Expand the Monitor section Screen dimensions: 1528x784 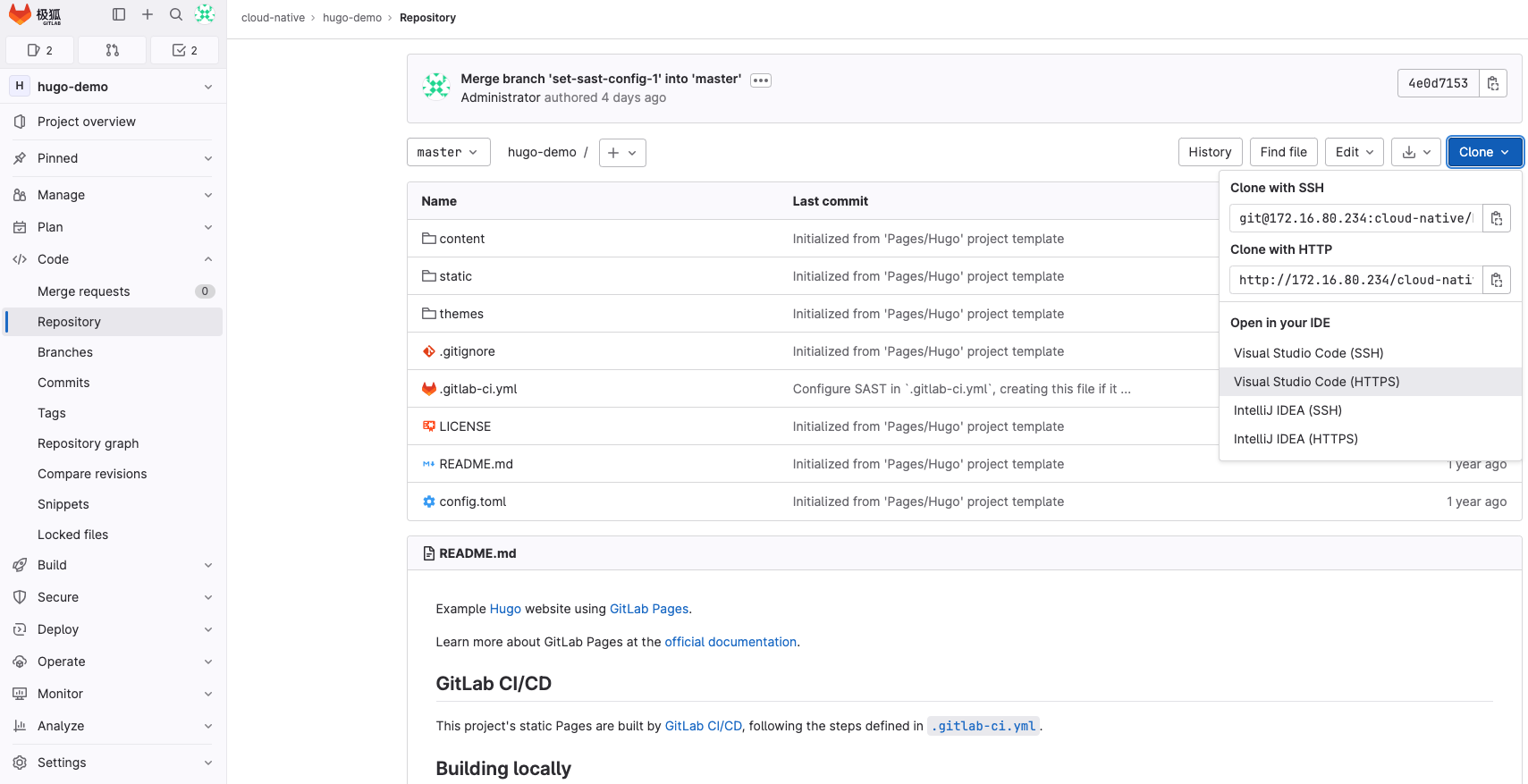pos(113,694)
